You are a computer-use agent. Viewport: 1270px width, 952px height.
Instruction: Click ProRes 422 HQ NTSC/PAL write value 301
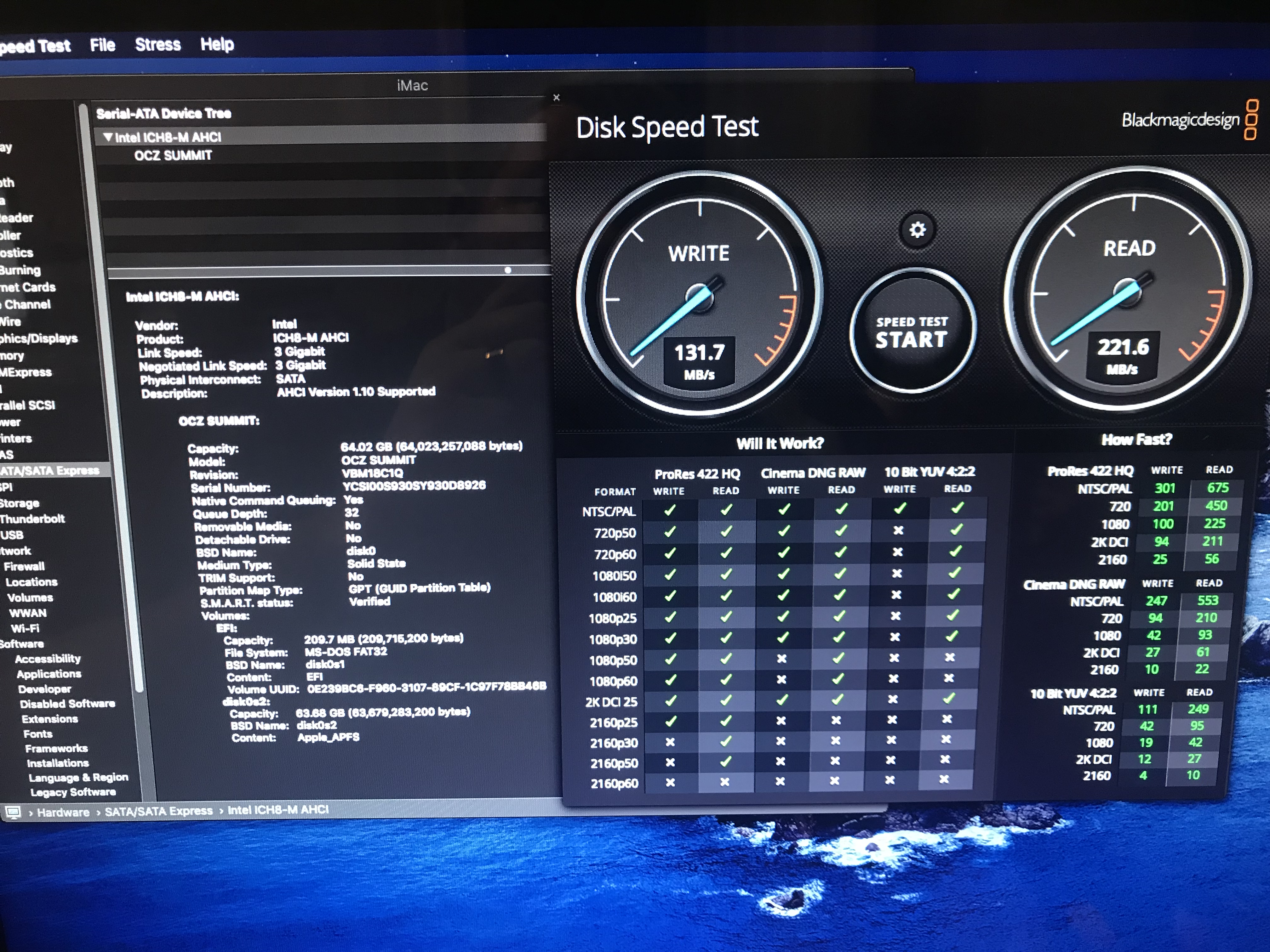pos(1165,488)
